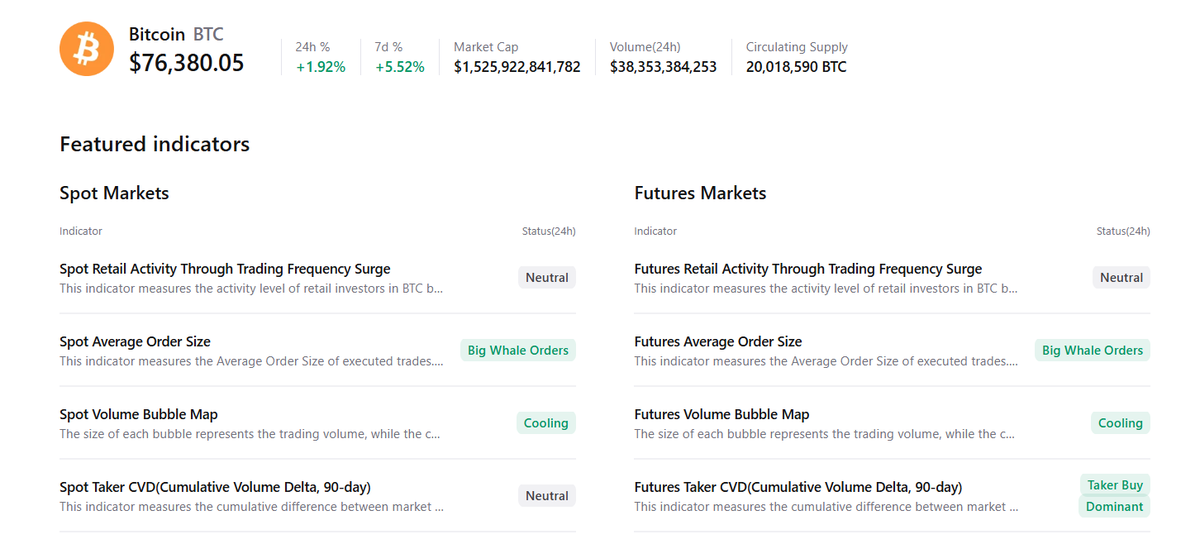
Task: Open the Futures Volume Bubble Map indicator
Action: 722,415
